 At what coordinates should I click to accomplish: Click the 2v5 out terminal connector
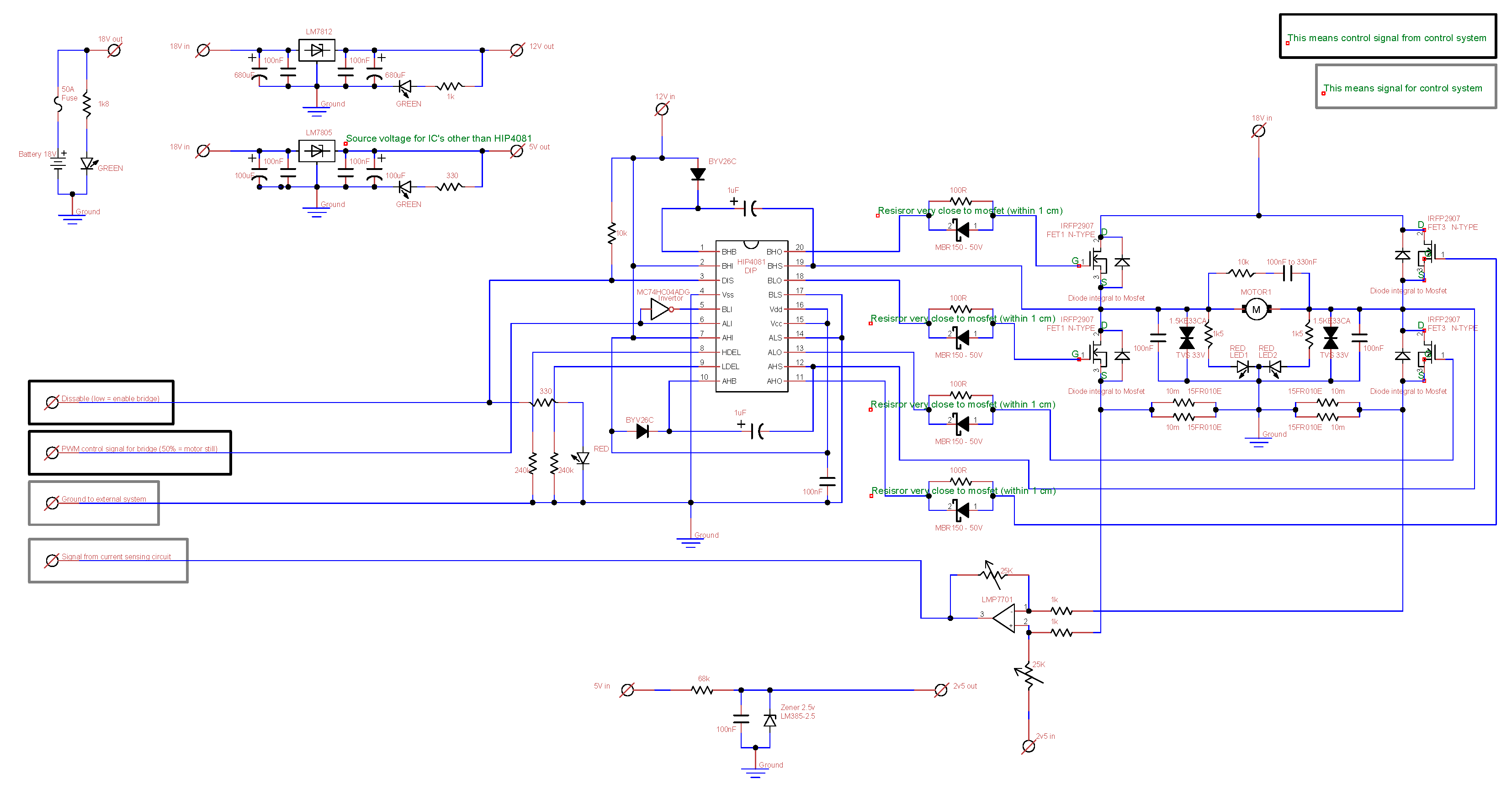(941, 690)
